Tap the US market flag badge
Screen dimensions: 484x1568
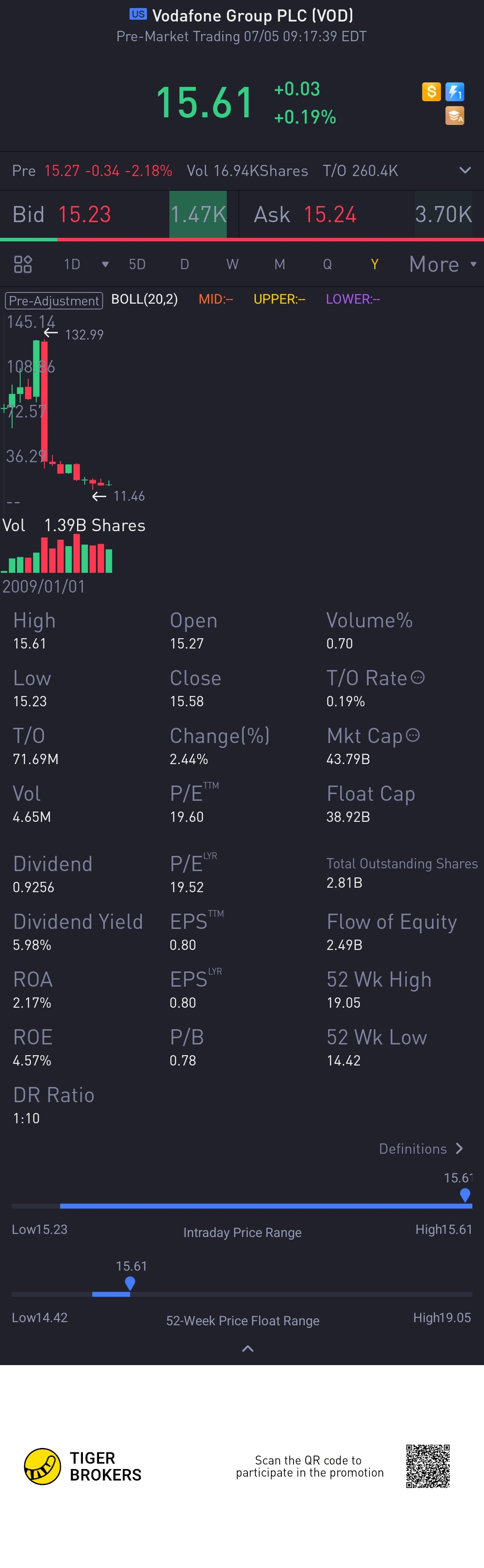[138, 15]
